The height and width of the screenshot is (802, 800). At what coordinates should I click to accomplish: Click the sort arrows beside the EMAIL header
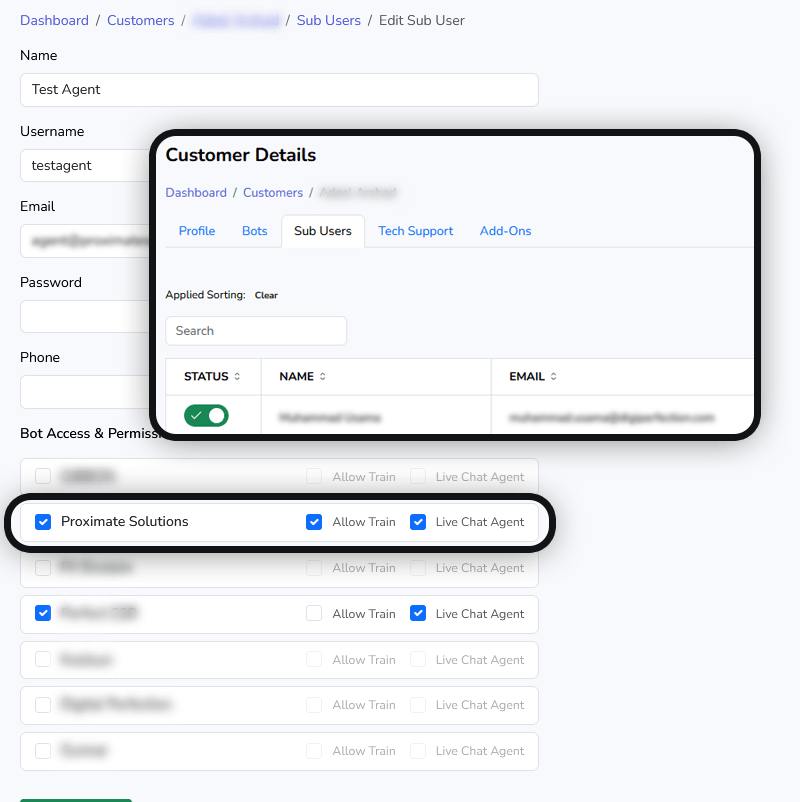[553, 377]
